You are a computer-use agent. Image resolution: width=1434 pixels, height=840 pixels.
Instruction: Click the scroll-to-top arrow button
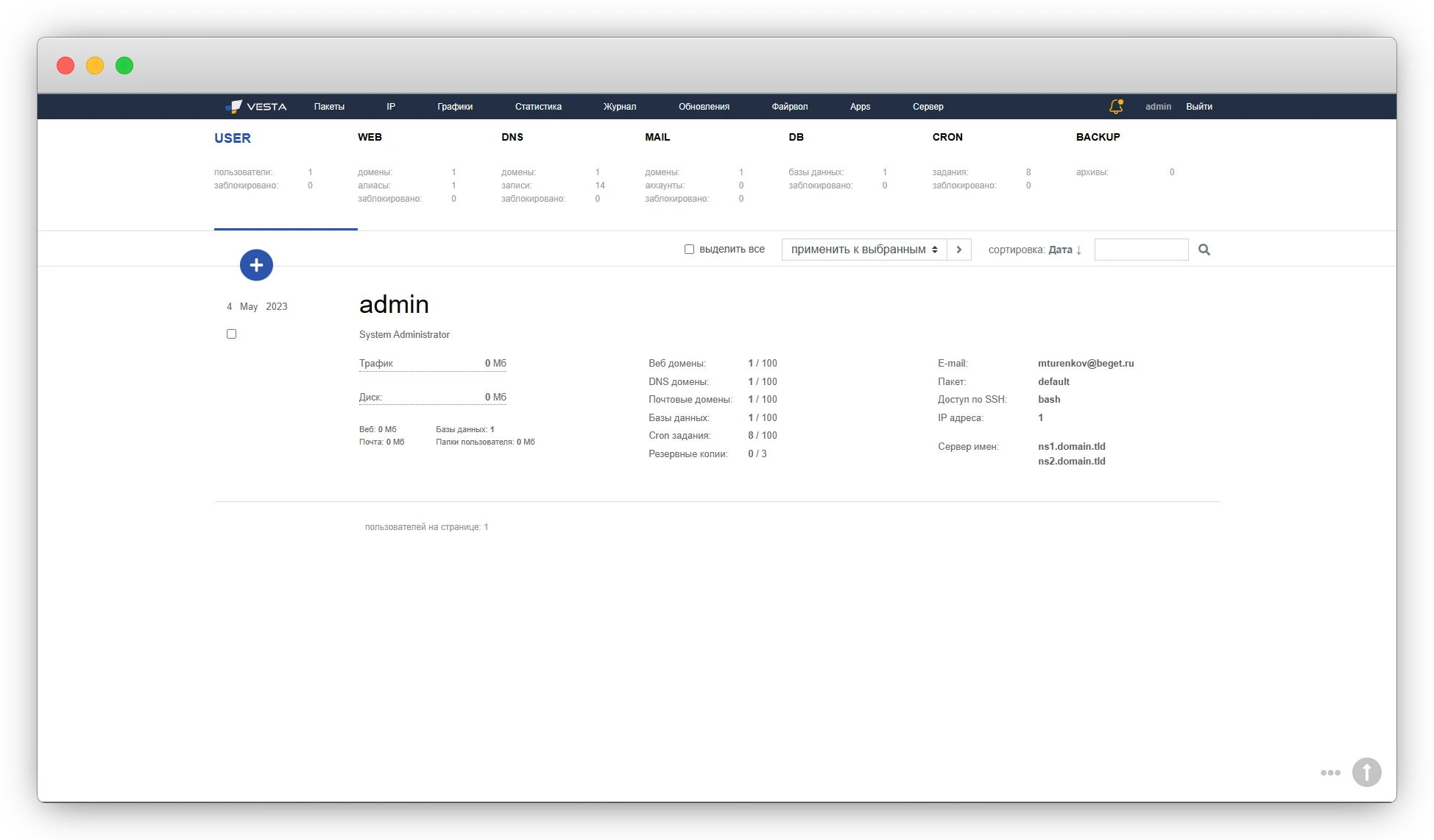[1366, 772]
